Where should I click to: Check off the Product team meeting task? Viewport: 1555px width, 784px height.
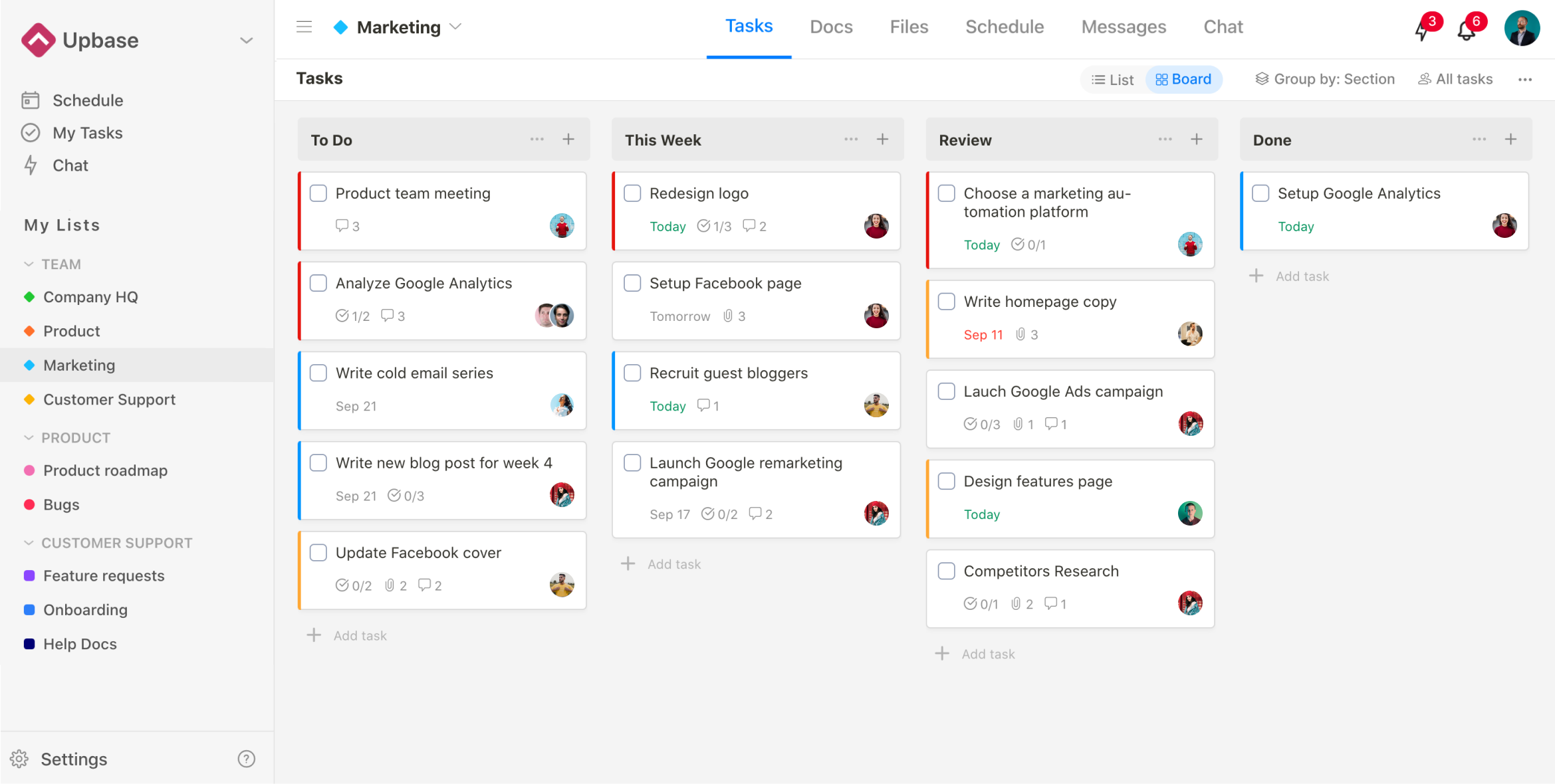point(318,193)
